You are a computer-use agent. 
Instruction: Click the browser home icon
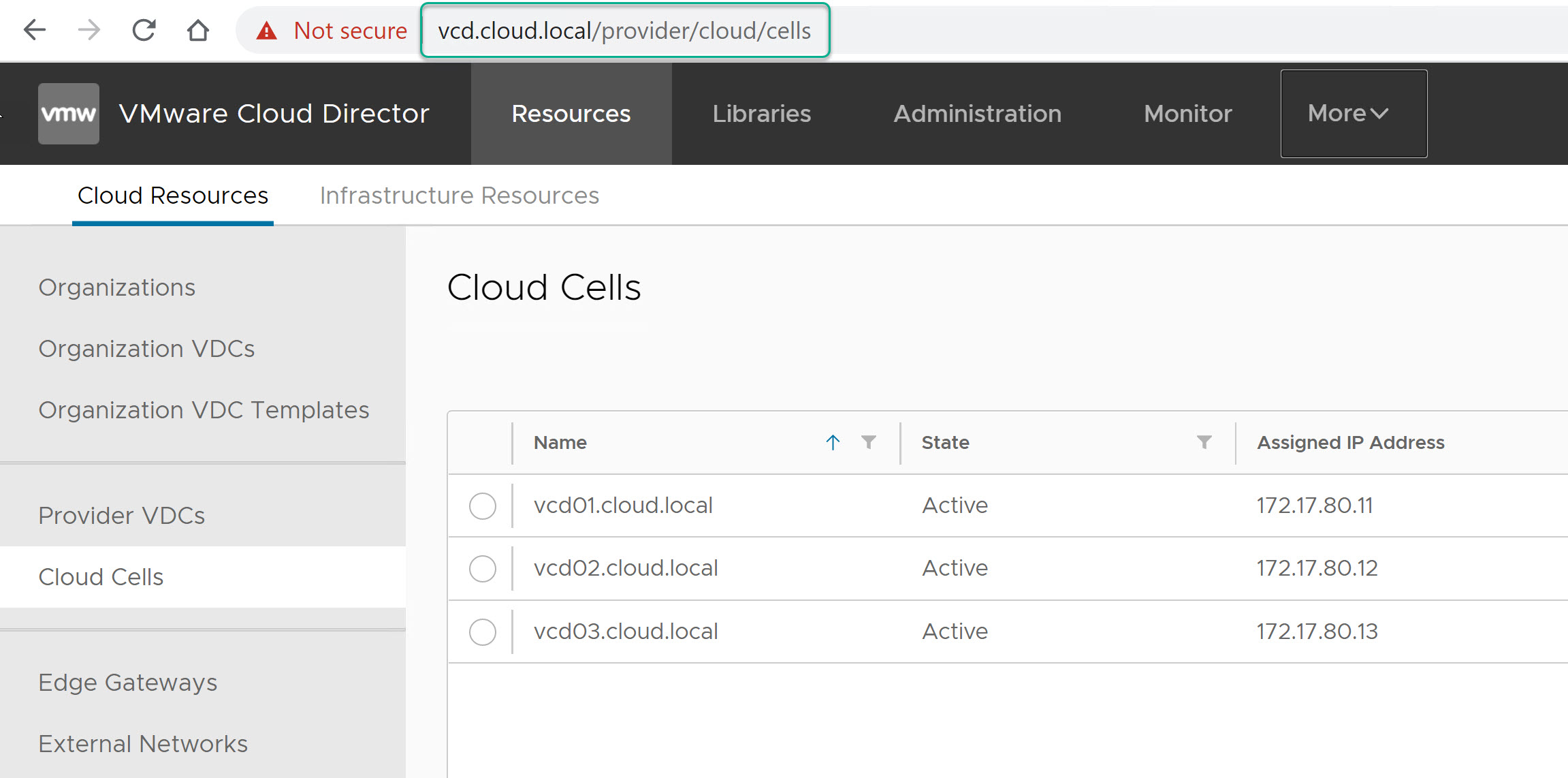pyautogui.click(x=198, y=30)
